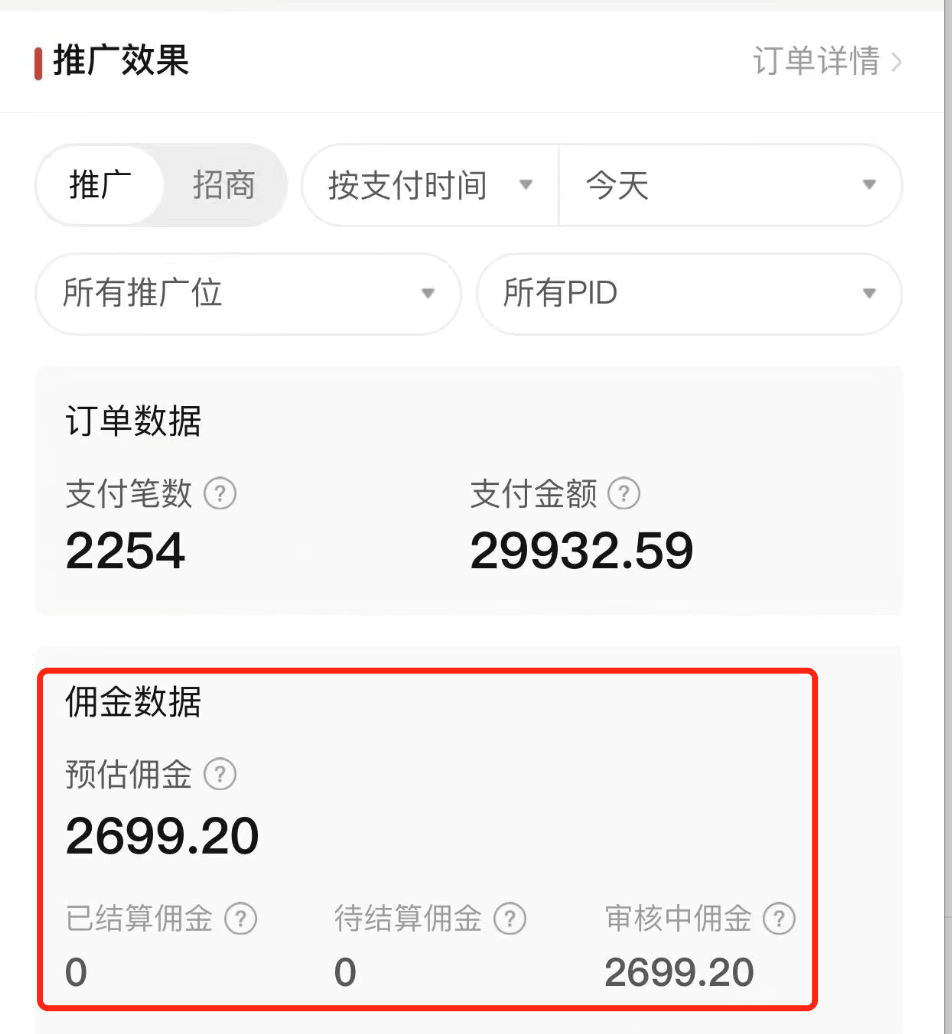This screenshot has height=1034, width=952.
Task: Expand the 所有PID dropdown
Action: (689, 294)
